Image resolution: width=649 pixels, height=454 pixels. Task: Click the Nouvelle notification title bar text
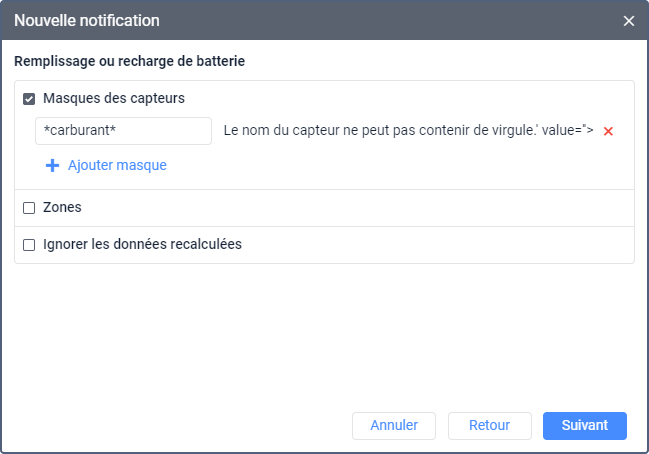(86, 21)
